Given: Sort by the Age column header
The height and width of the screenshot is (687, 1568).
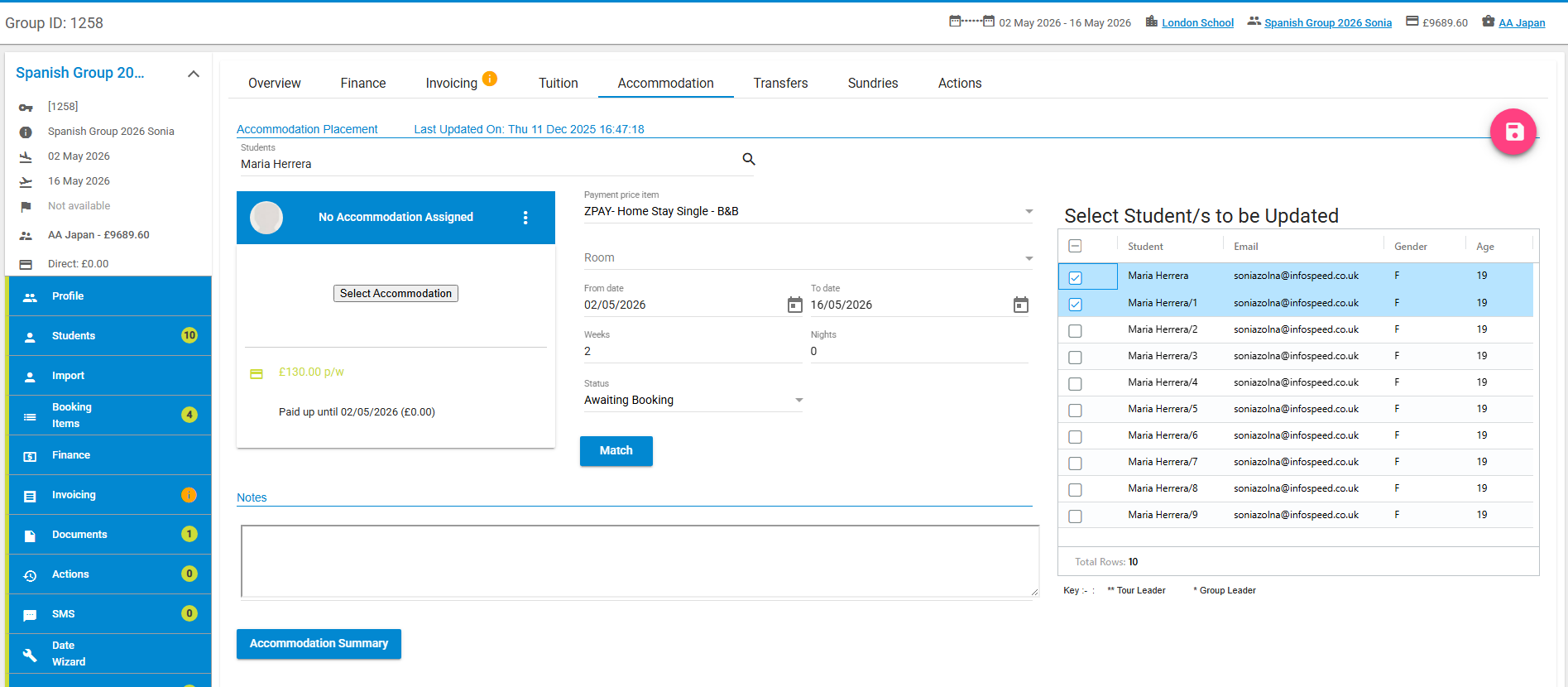Looking at the screenshot, I should pyautogui.click(x=1484, y=247).
